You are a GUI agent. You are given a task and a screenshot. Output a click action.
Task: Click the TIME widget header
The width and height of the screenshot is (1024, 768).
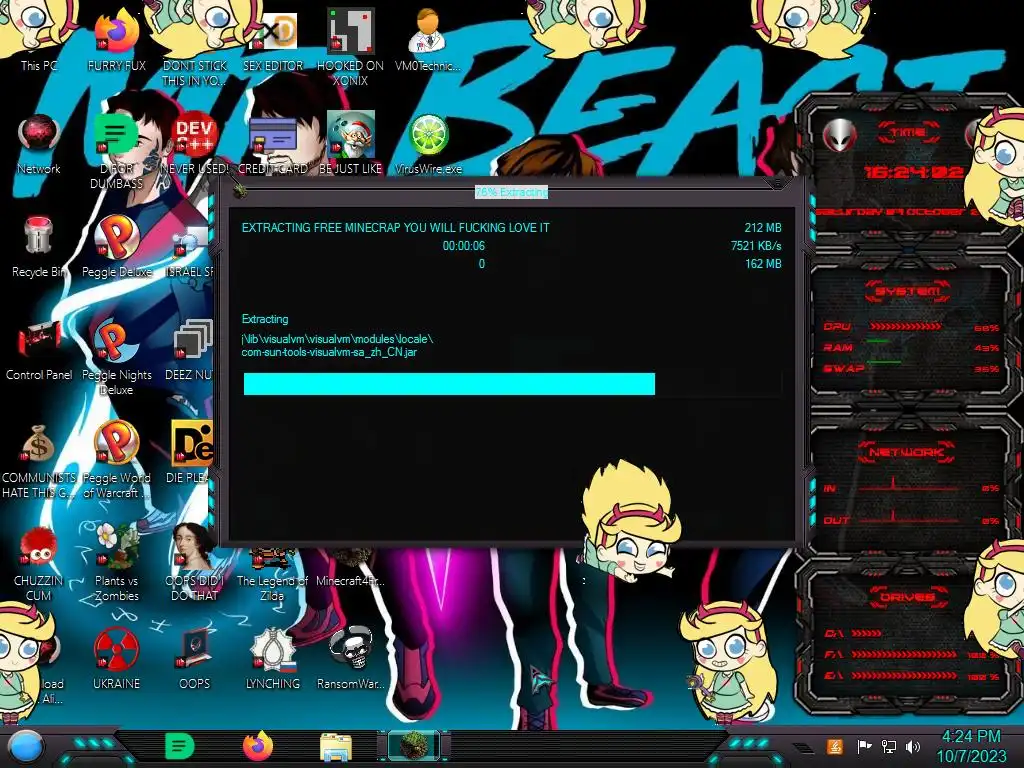click(908, 133)
